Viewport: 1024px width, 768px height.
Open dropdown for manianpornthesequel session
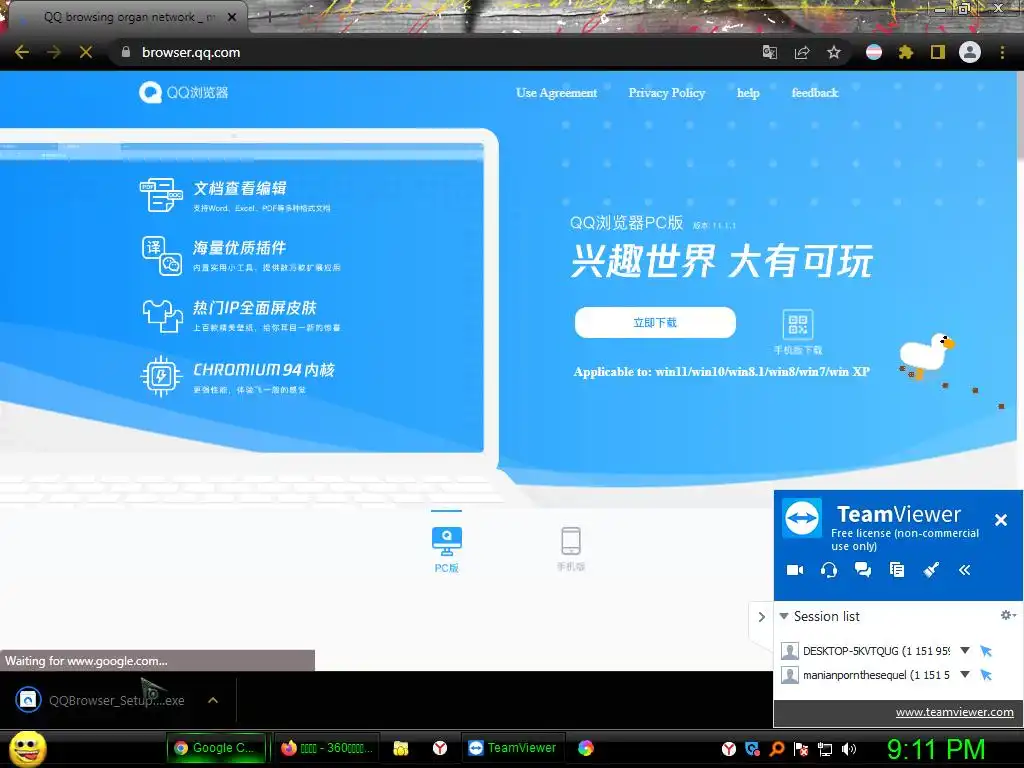pyautogui.click(x=965, y=675)
